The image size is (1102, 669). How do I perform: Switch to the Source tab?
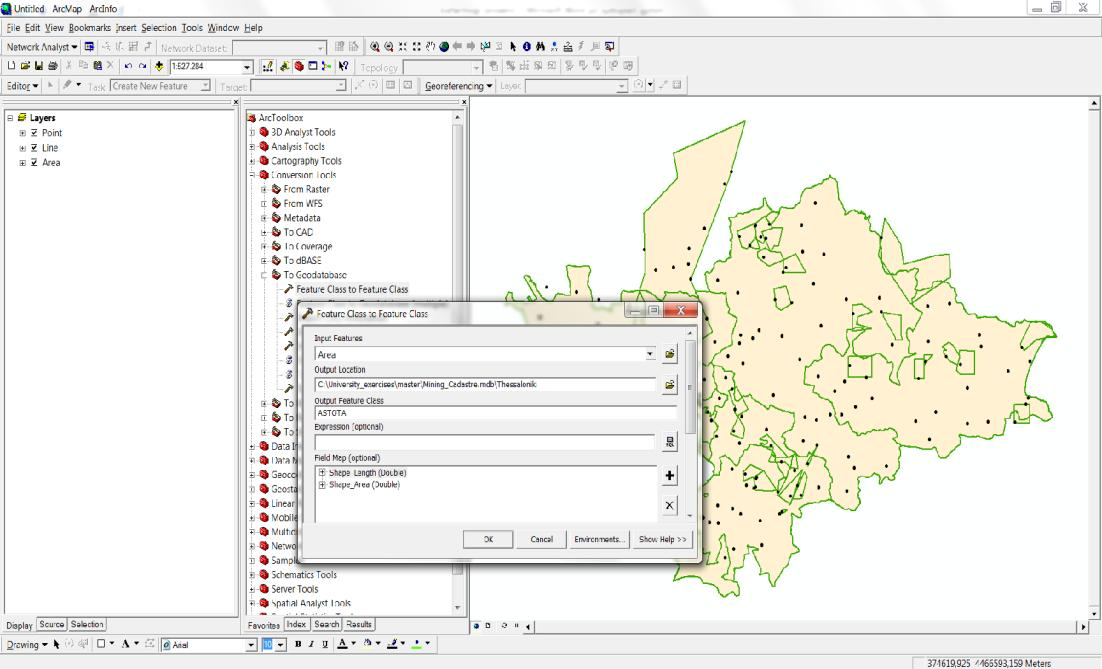pos(51,624)
